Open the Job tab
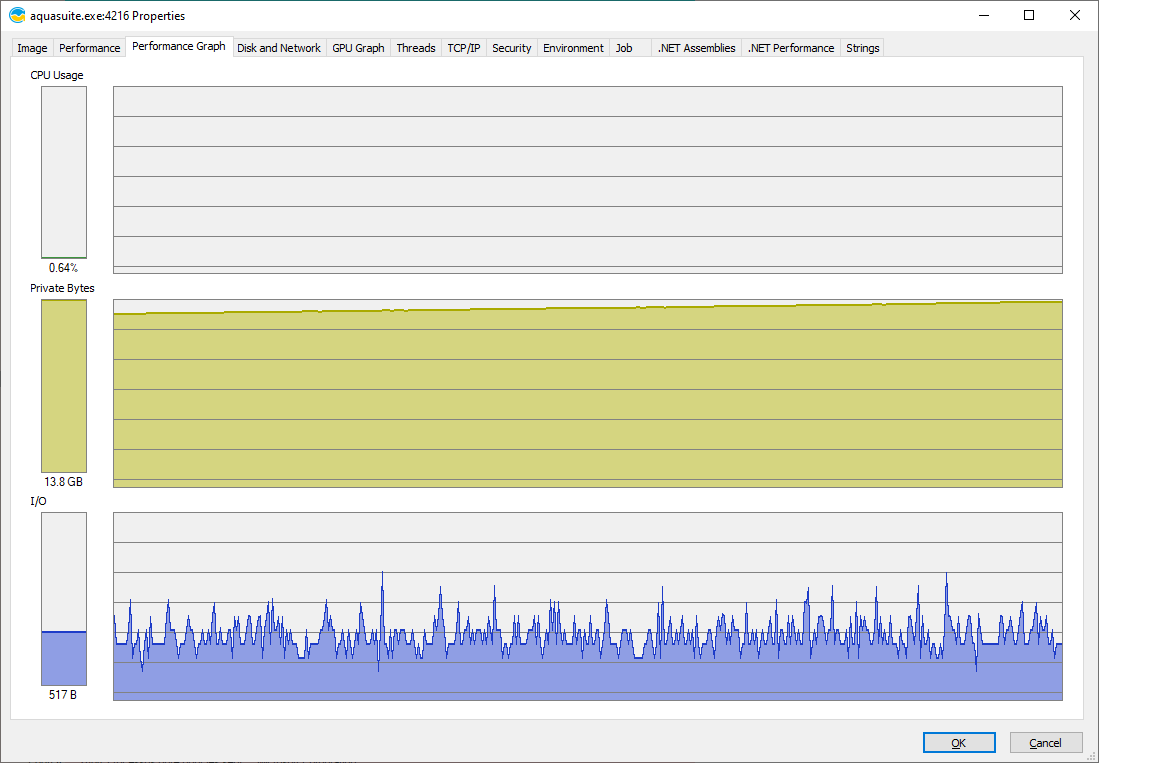The width and height of the screenshot is (1152, 763). [x=624, y=48]
